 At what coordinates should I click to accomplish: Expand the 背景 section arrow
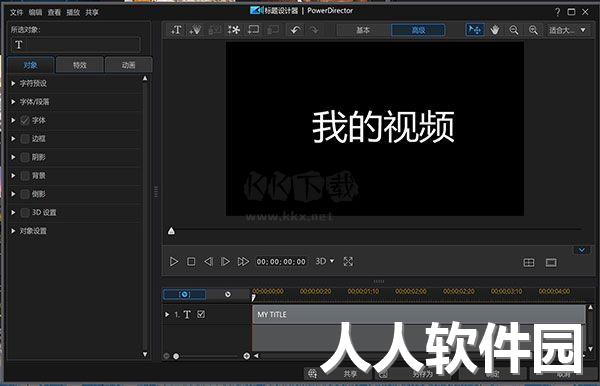pos(13,176)
